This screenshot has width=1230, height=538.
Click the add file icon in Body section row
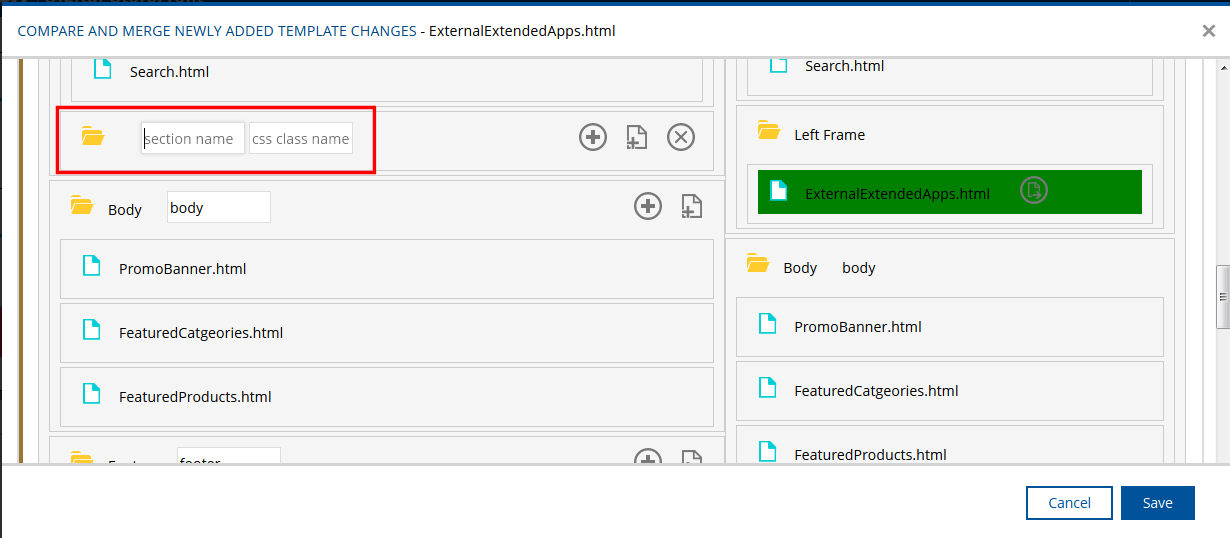click(x=691, y=206)
